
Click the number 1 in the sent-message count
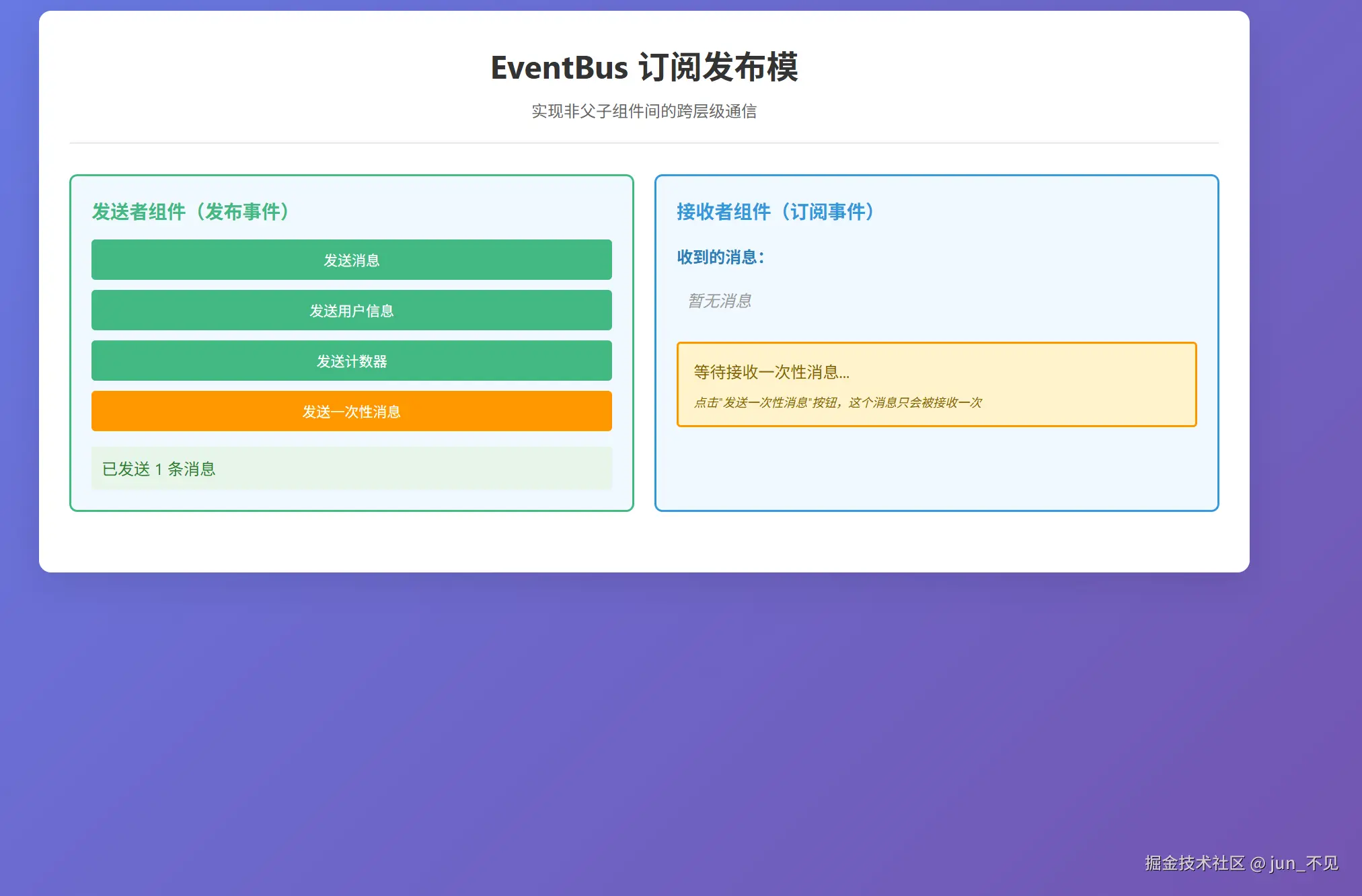click(159, 470)
